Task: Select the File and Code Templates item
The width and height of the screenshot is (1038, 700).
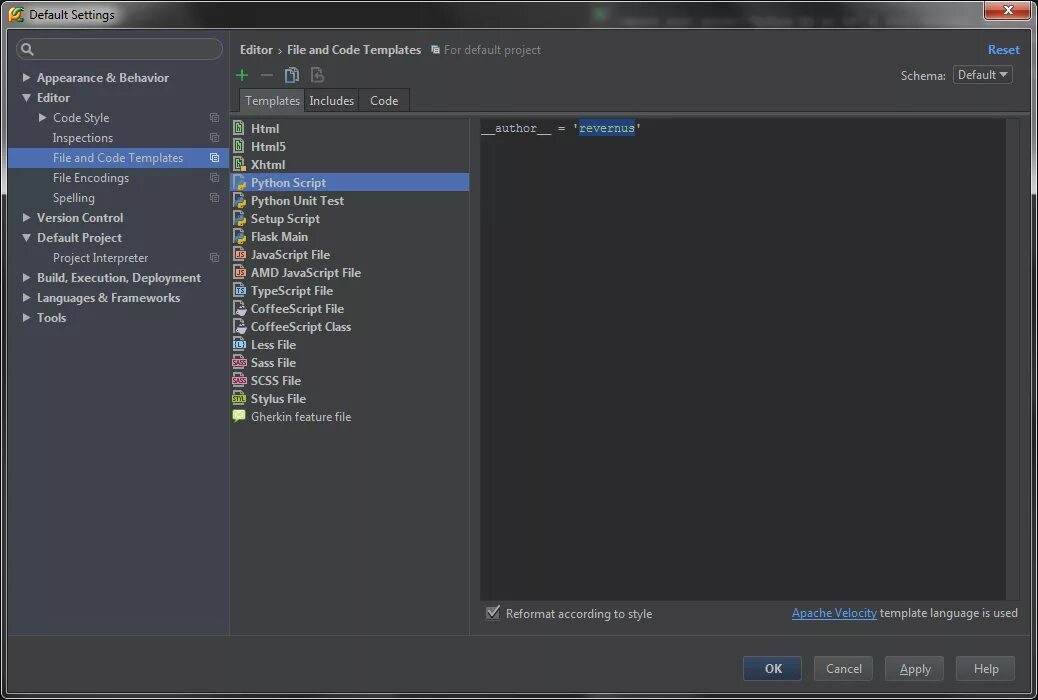Action: [x=118, y=158]
